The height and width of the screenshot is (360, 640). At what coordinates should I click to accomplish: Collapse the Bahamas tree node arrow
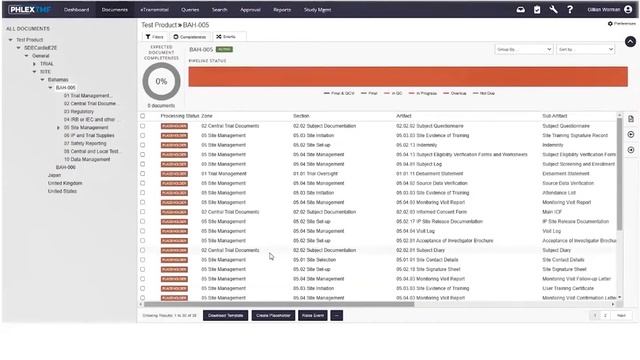coord(42,80)
